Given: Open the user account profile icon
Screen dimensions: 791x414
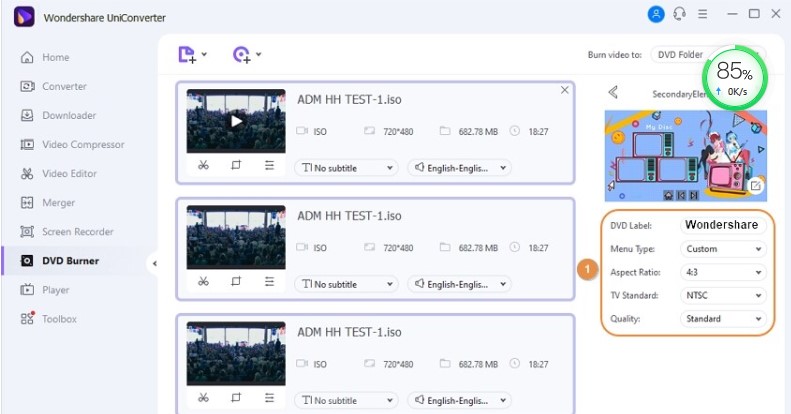Looking at the screenshot, I should [656, 14].
